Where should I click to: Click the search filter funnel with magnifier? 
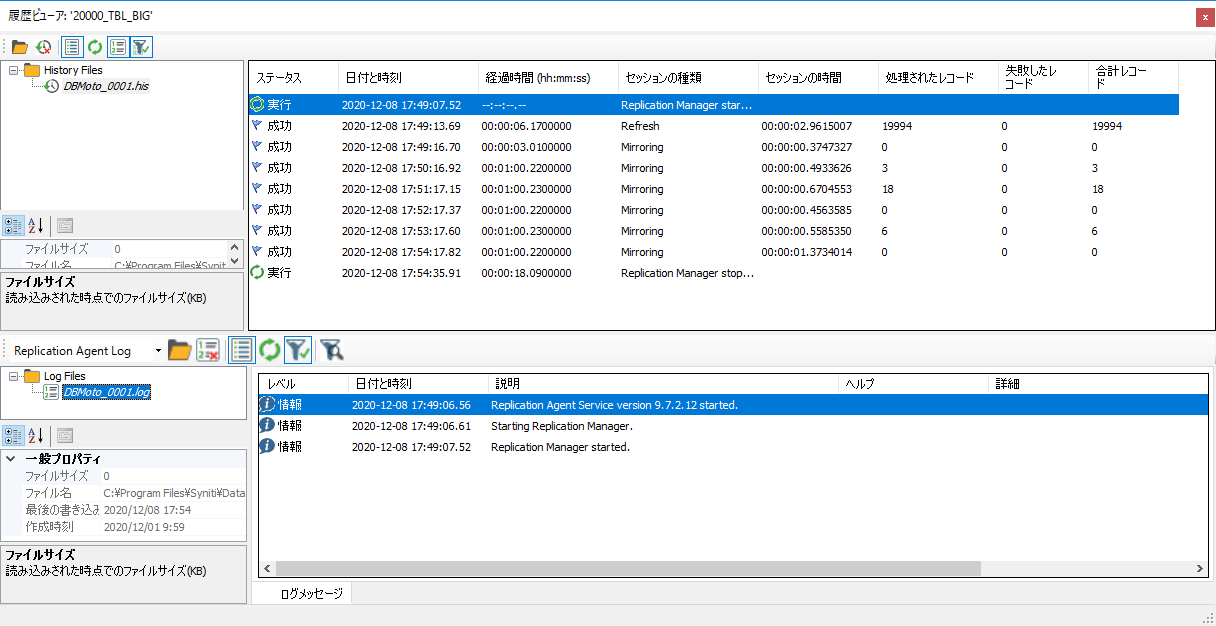click(x=332, y=350)
